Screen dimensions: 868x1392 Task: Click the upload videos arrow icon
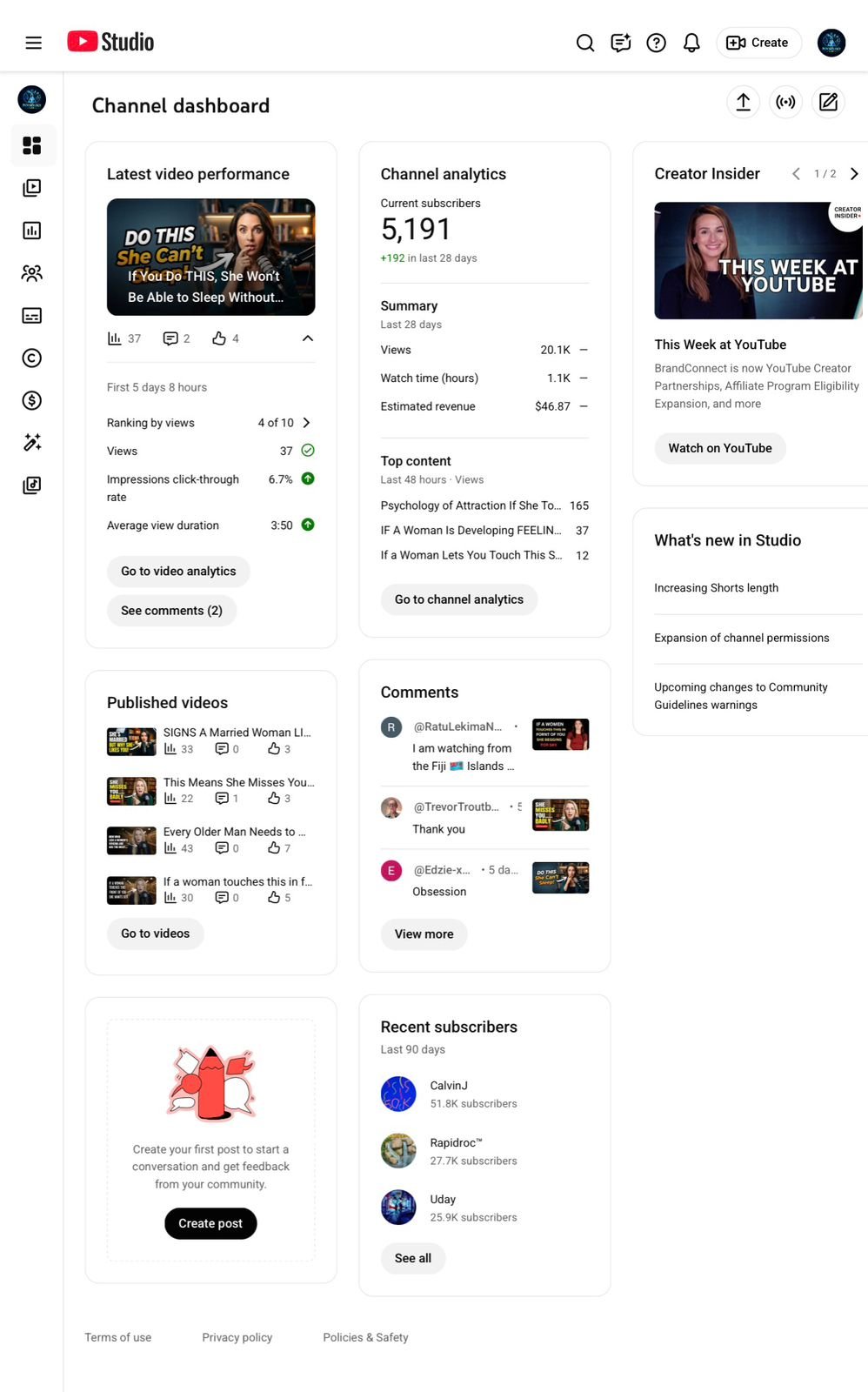tap(743, 102)
